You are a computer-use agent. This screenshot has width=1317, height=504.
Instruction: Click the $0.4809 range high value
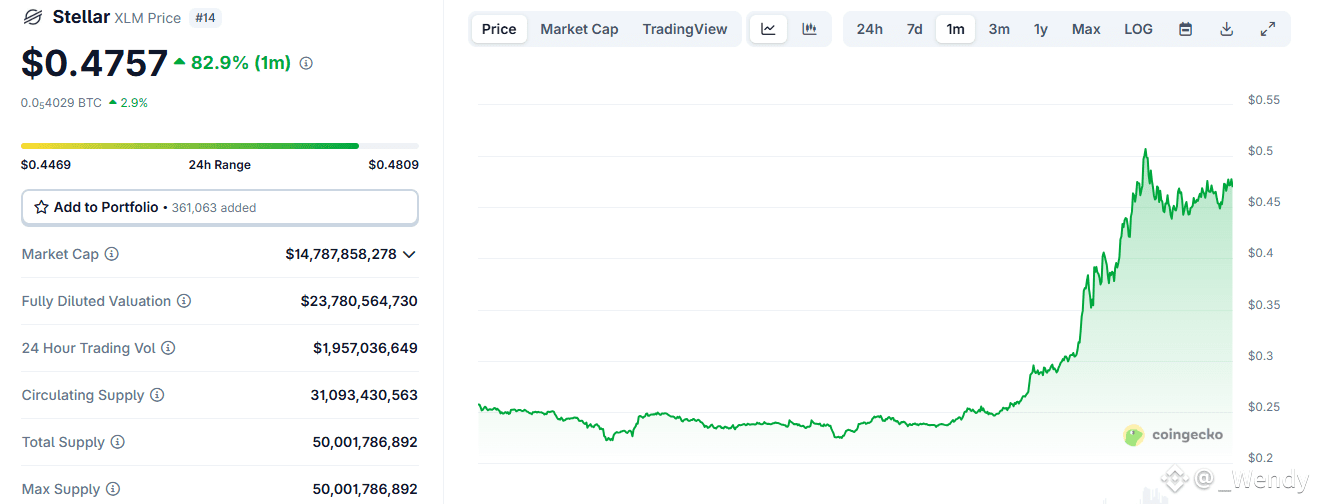(x=393, y=165)
